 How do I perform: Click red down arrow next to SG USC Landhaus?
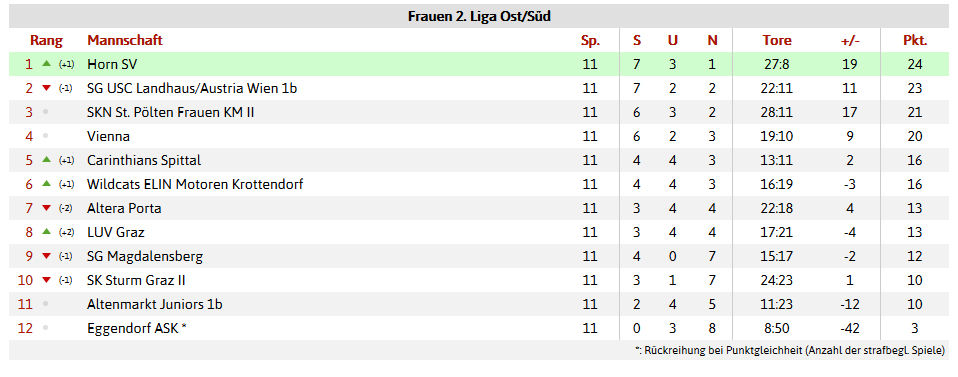[x=46, y=88]
